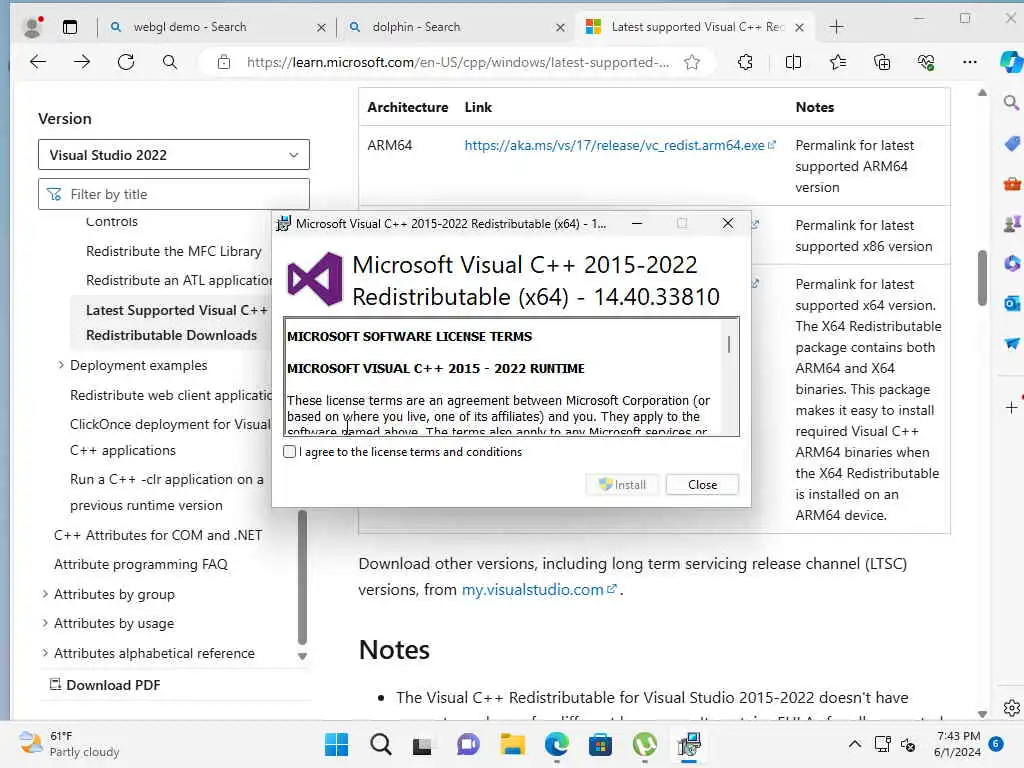Screen dimensions: 1024x768
Task: Click the installer app taskbar icon
Action: point(689,744)
